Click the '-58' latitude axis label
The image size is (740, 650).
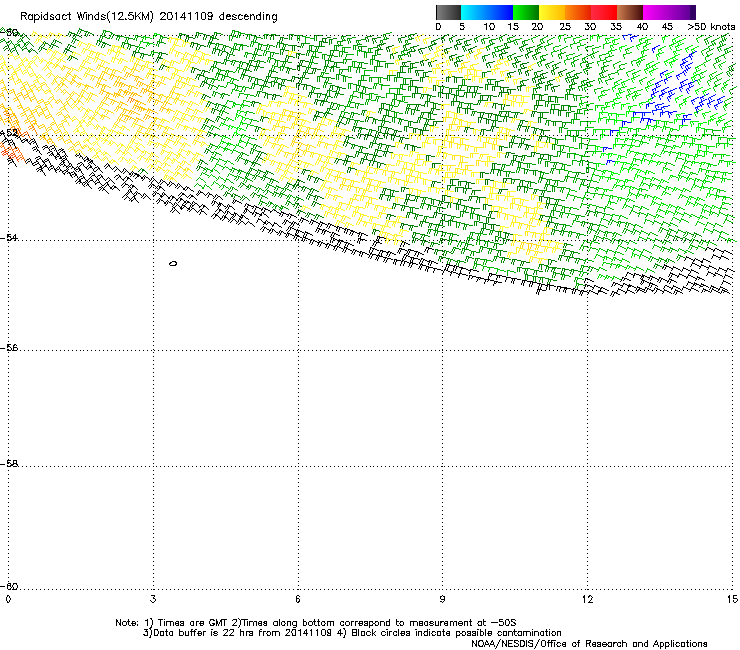click(9, 464)
